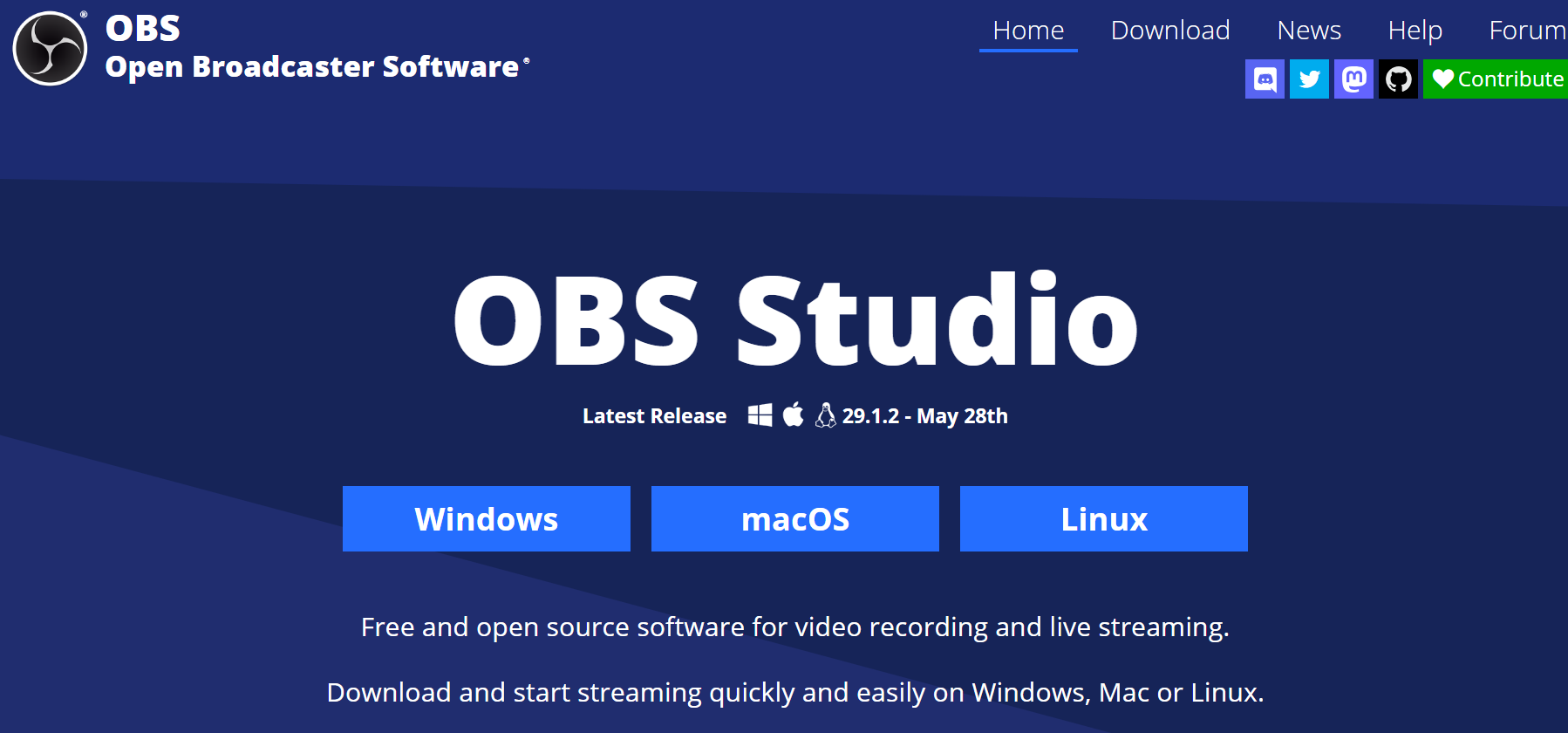Click the Windows logo next to Latest Release
The height and width of the screenshot is (733, 1568).
[760, 415]
